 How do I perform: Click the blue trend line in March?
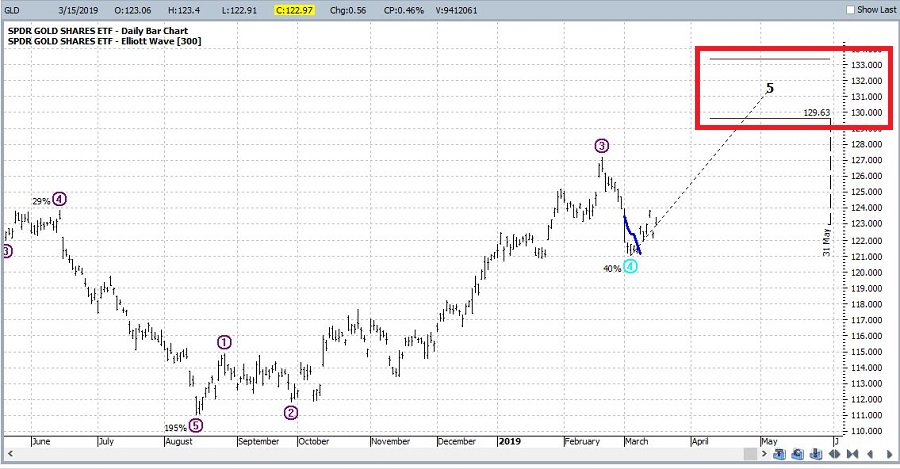point(632,234)
